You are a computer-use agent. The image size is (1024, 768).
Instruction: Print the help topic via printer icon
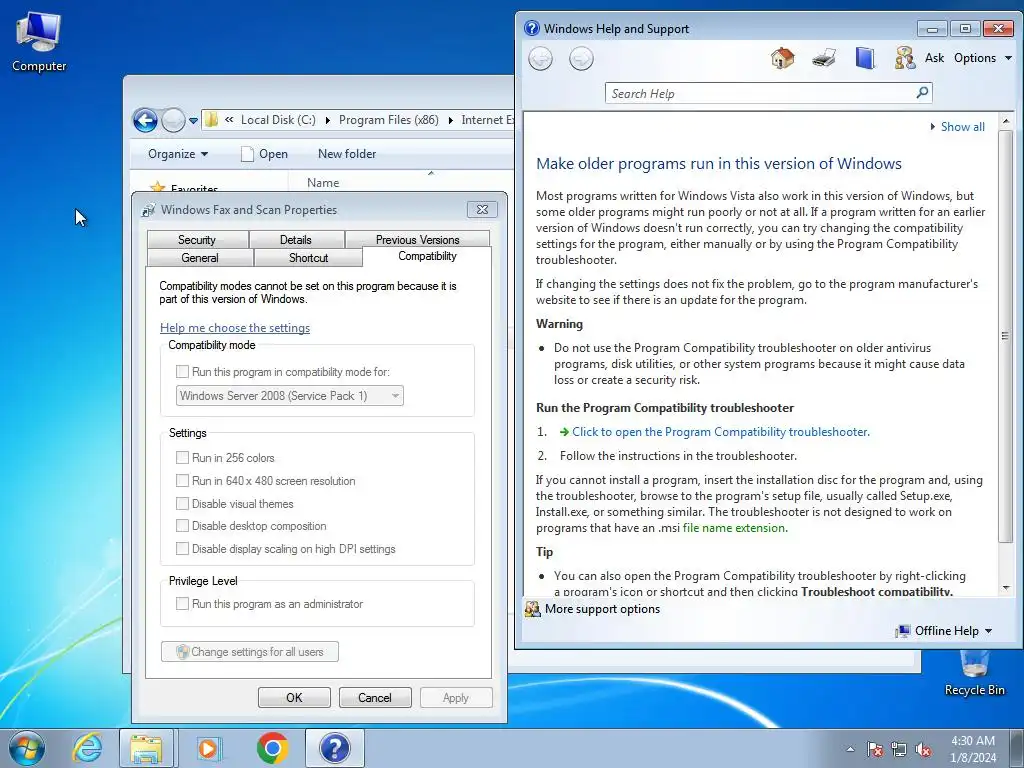(x=824, y=58)
